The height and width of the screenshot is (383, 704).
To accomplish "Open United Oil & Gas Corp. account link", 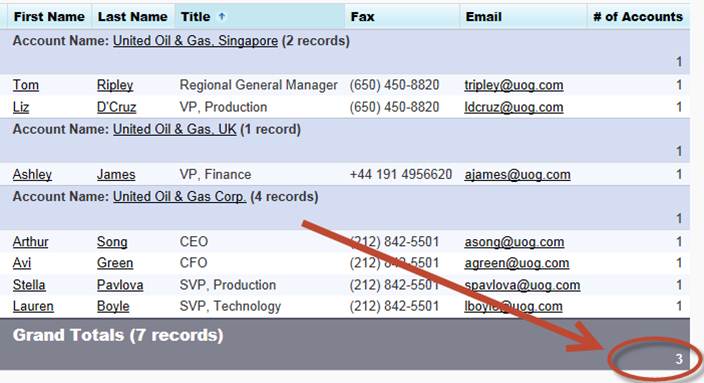I will point(180,197).
